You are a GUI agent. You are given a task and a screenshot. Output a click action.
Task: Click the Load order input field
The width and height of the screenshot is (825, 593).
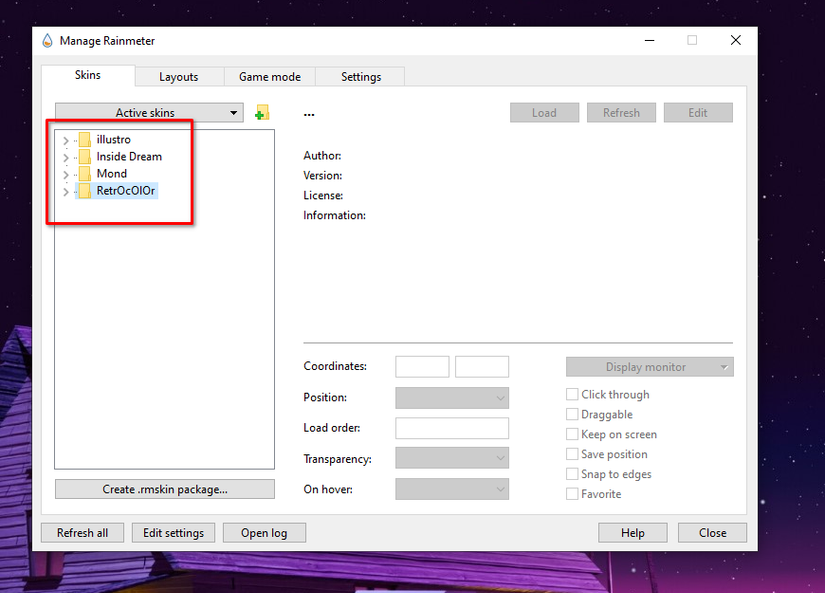pyautogui.click(x=452, y=428)
